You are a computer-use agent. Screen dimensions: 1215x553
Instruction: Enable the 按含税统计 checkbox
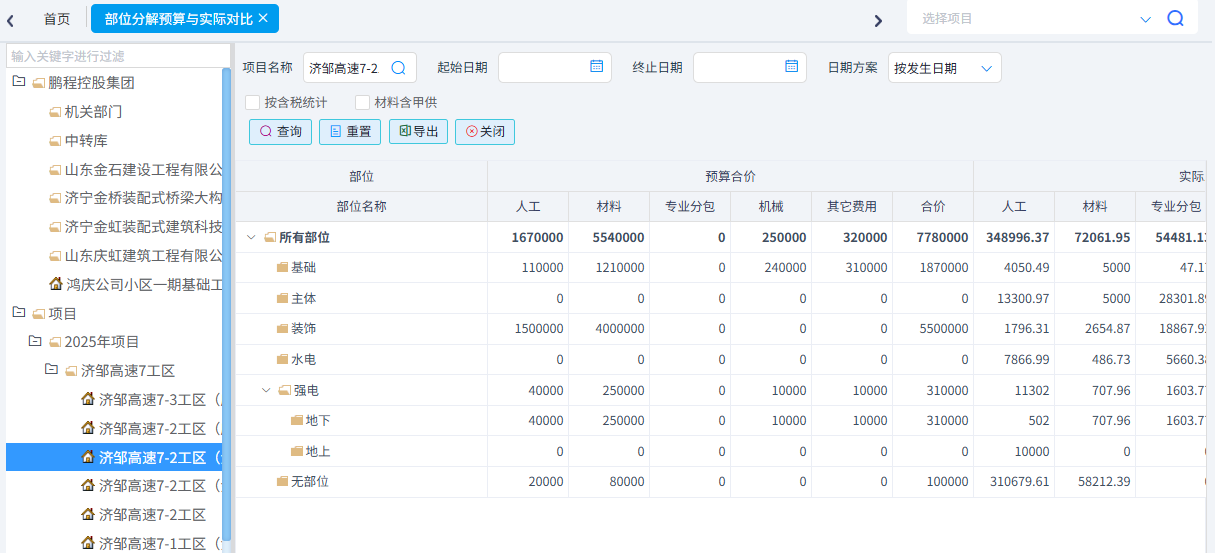(253, 102)
